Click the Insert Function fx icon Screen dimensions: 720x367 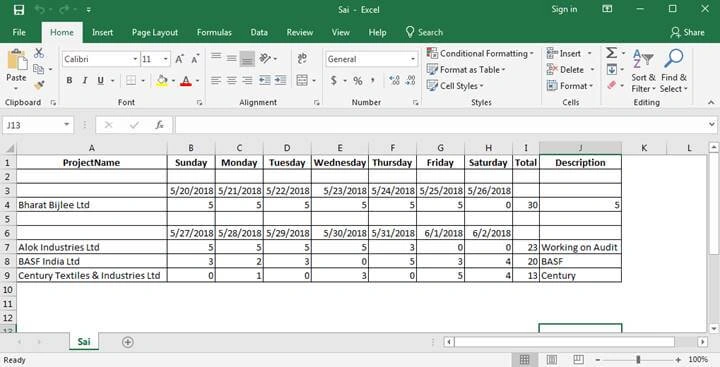pos(159,125)
